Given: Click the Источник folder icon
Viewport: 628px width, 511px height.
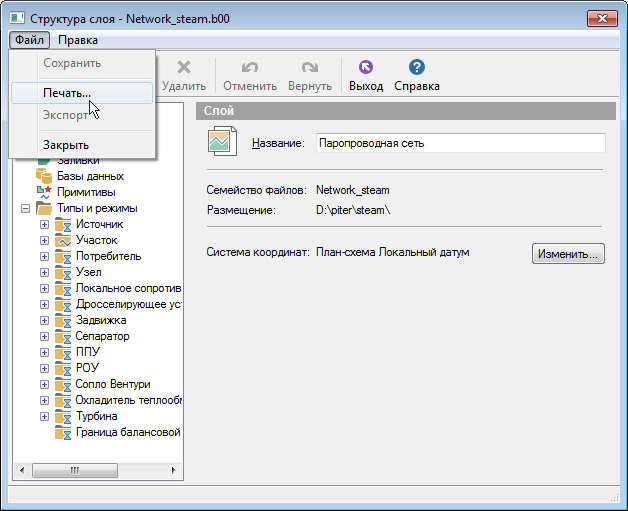Looking at the screenshot, I should coord(63,225).
